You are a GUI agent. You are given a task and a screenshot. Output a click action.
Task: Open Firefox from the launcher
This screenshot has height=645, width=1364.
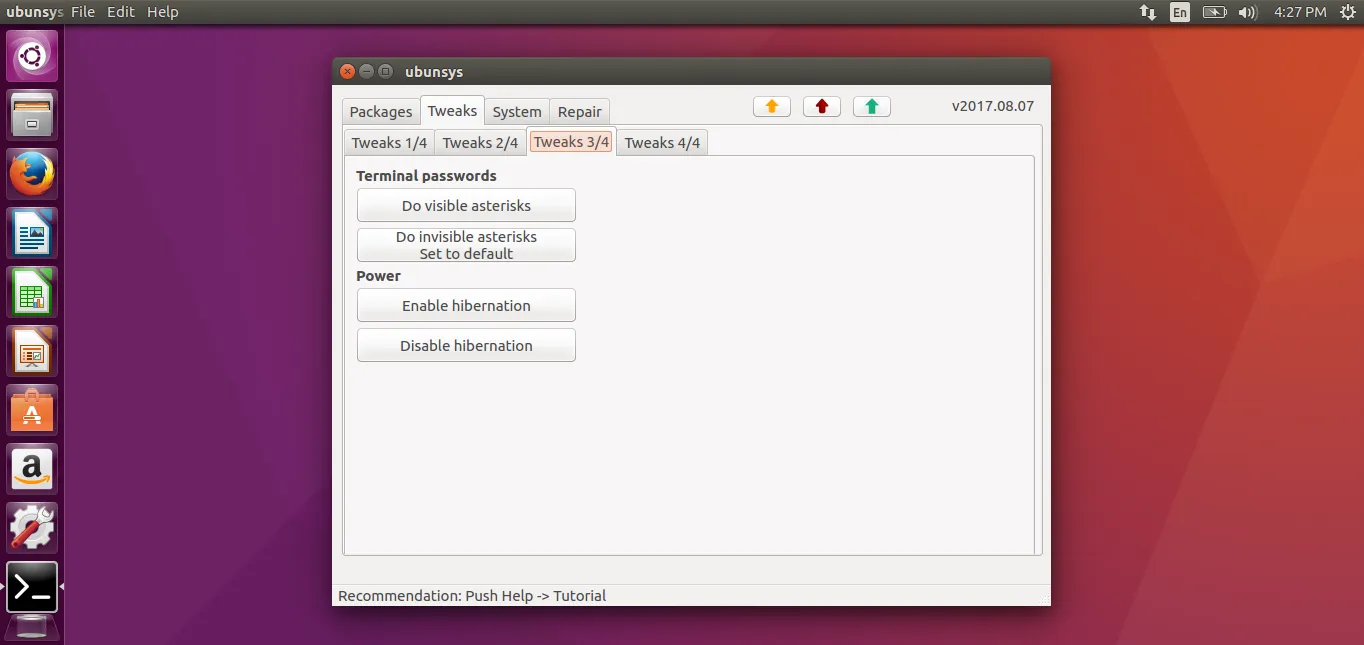[32, 174]
